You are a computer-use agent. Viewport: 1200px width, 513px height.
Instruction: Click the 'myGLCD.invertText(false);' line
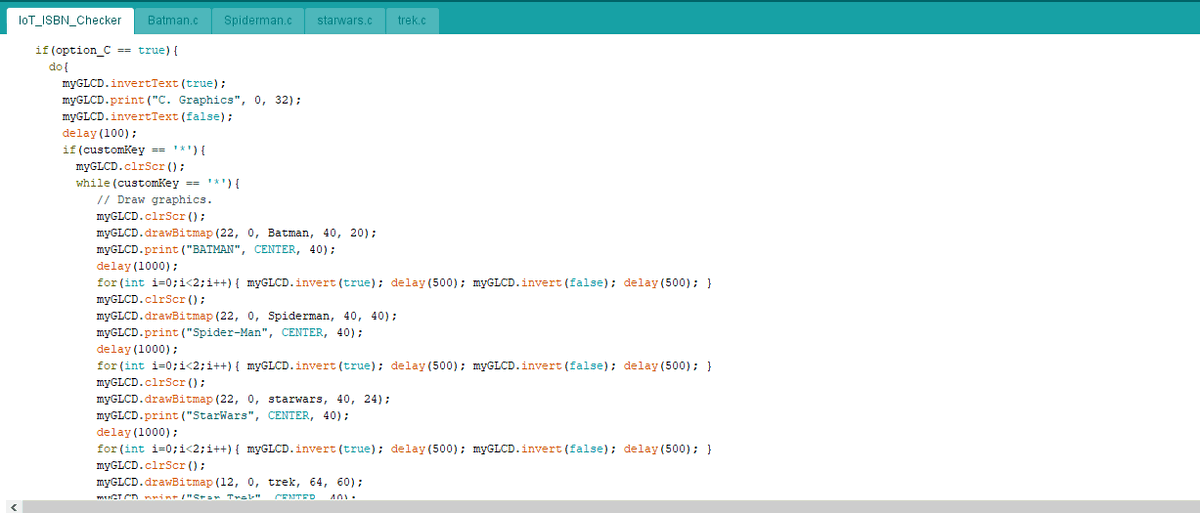[x=147, y=116]
